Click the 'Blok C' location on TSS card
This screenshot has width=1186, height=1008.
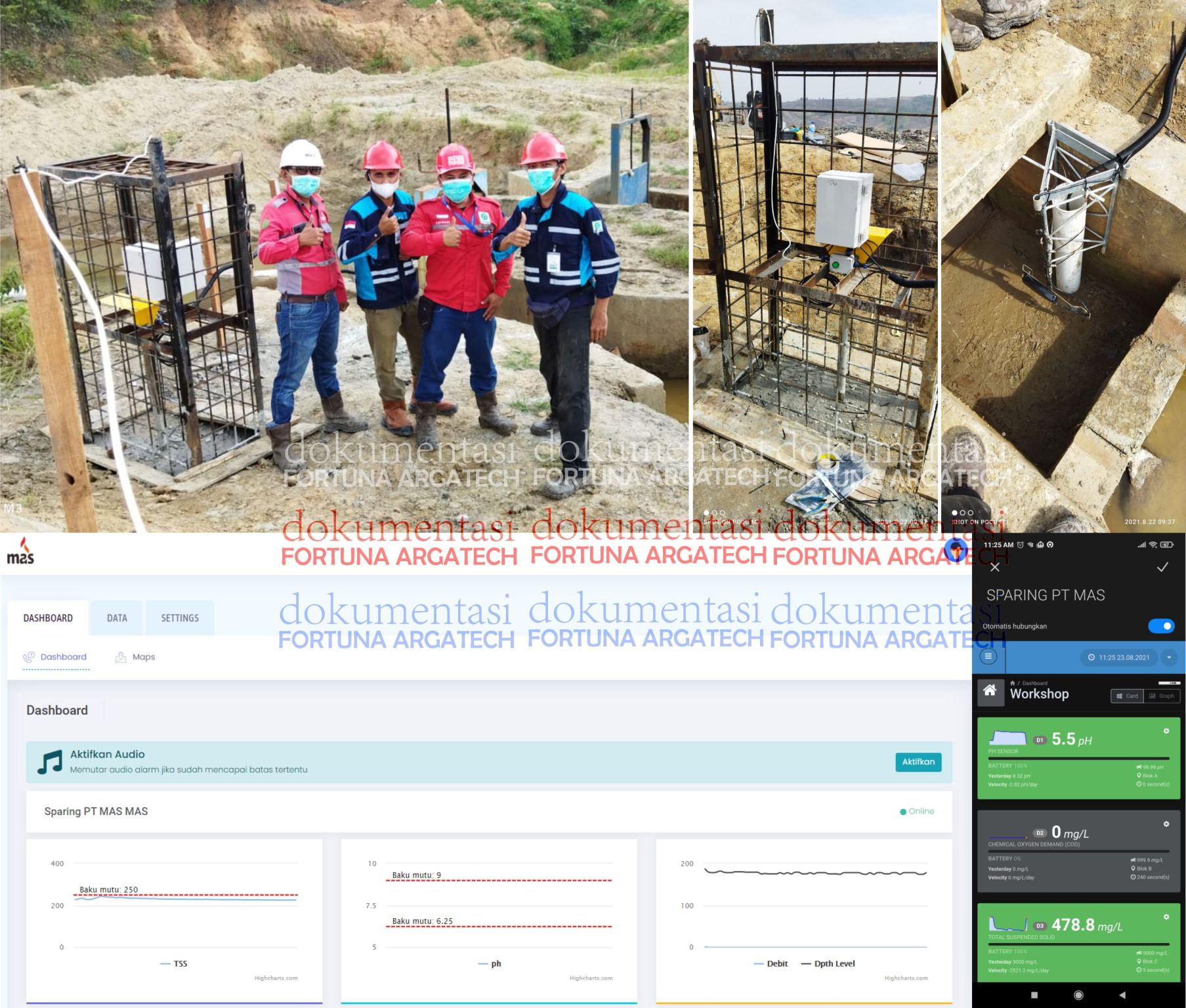pyautogui.click(x=1147, y=961)
